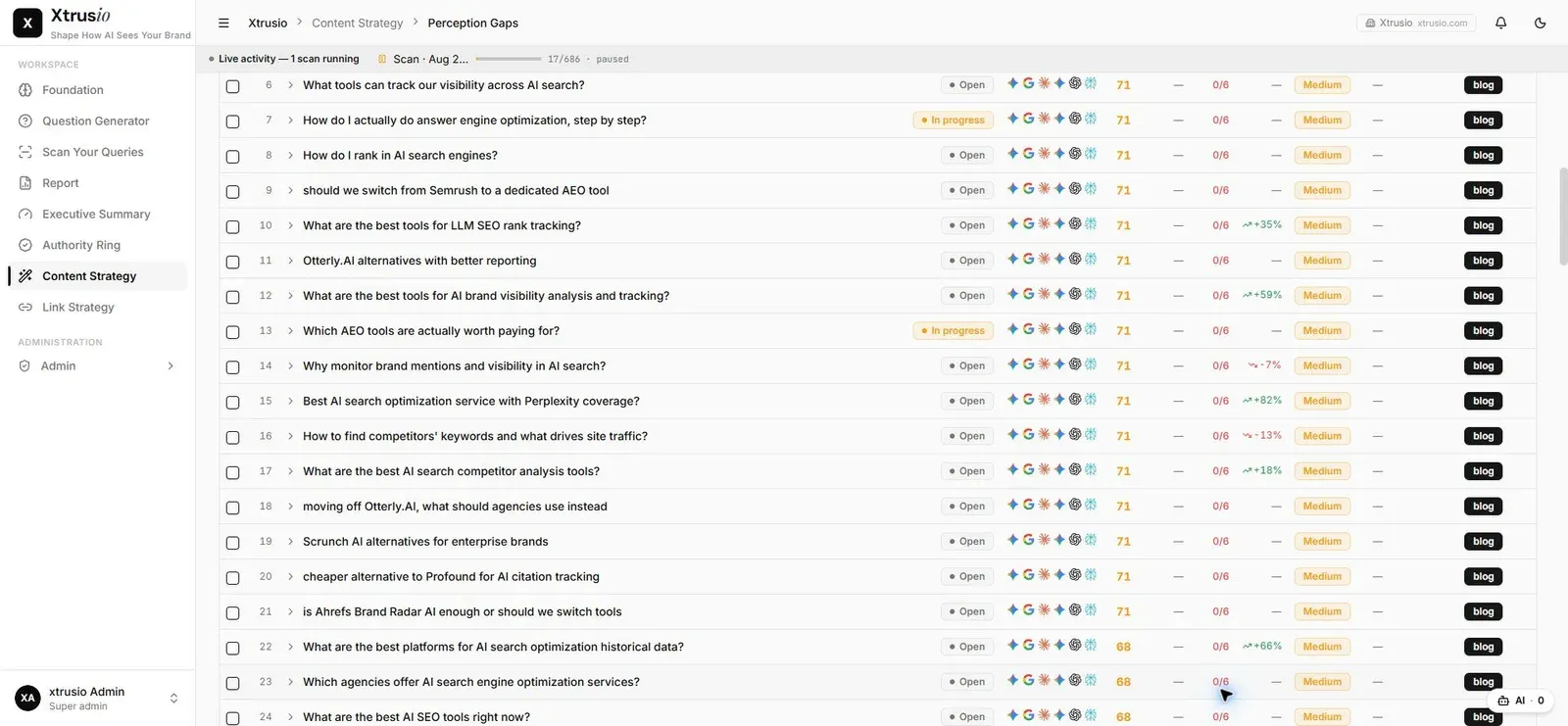Click the Xtrusio xtrusio.com workspace button
The height and width of the screenshot is (726, 1568).
pyautogui.click(x=1416, y=23)
